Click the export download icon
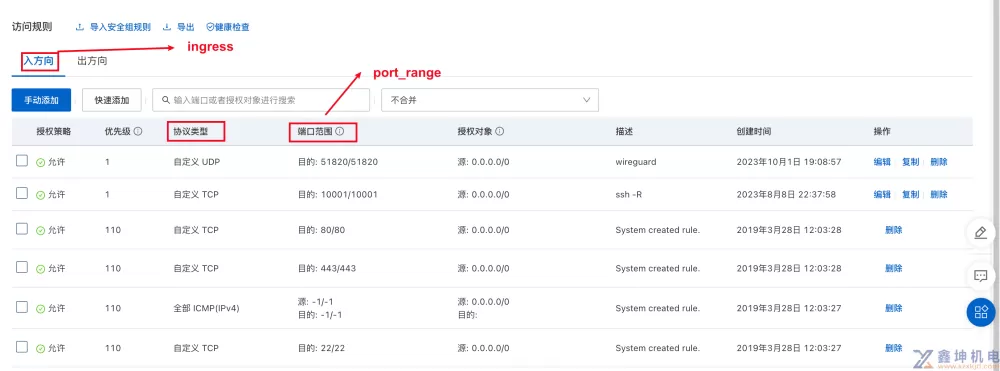The height and width of the screenshot is (371, 1000). 167,27
